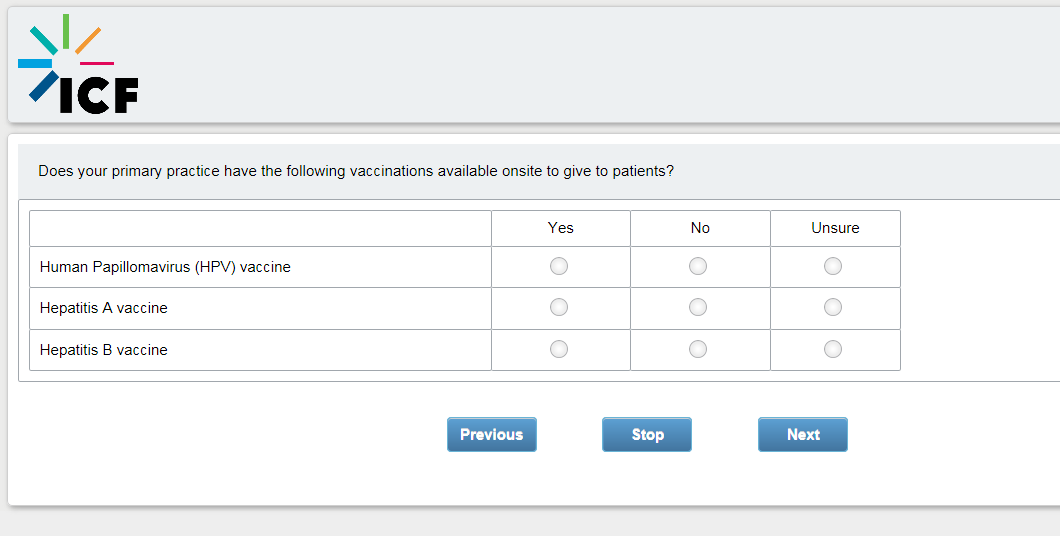Screen dimensions: 1060x536
Task: Mark Unsure for Human Papillomavirus (HPV) vaccine
Action: [833, 266]
